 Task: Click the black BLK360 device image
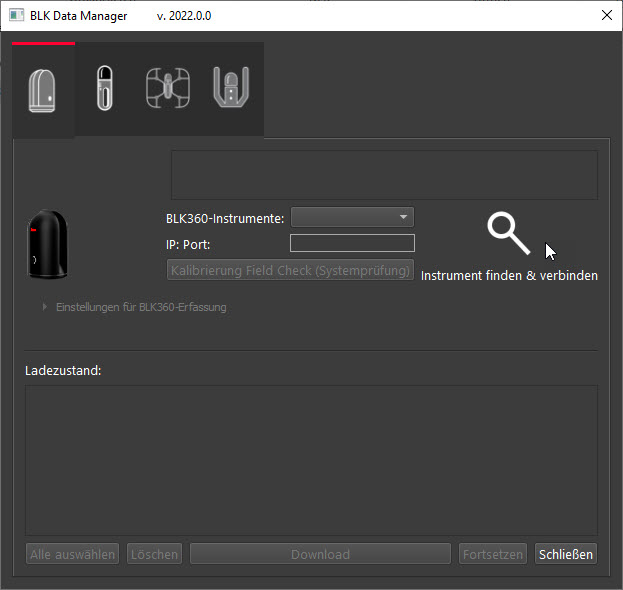[x=47, y=244]
